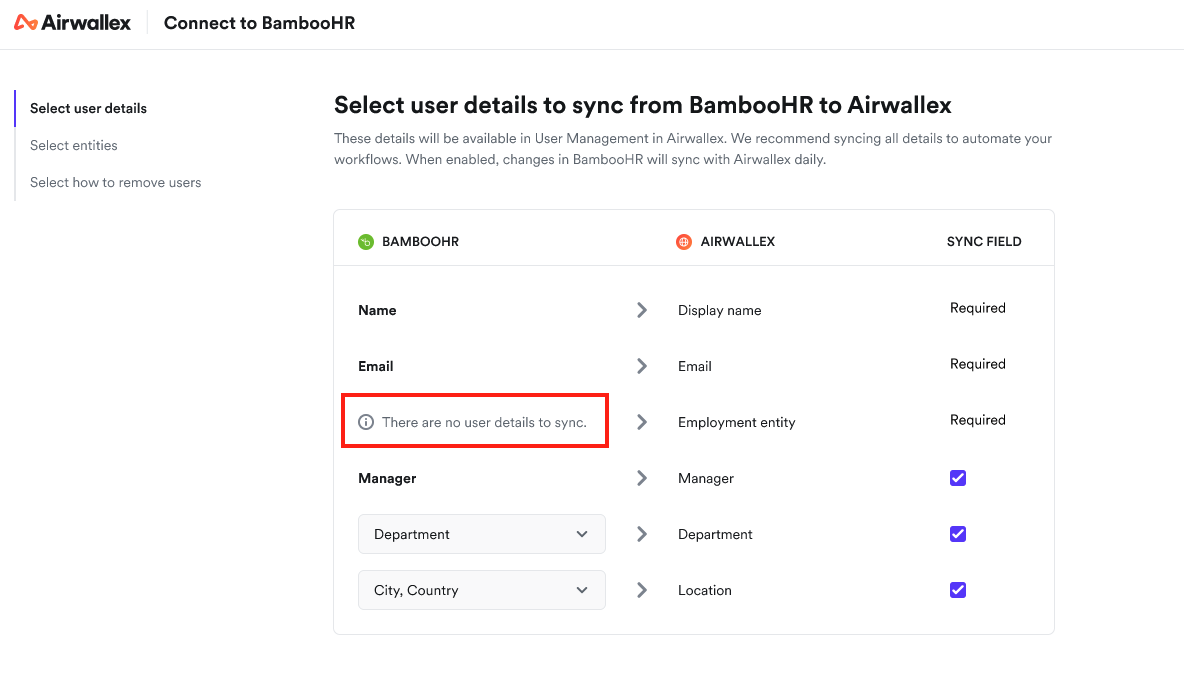The width and height of the screenshot is (1184, 683).
Task: Open Select how to remove users step
Action: click(116, 182)
